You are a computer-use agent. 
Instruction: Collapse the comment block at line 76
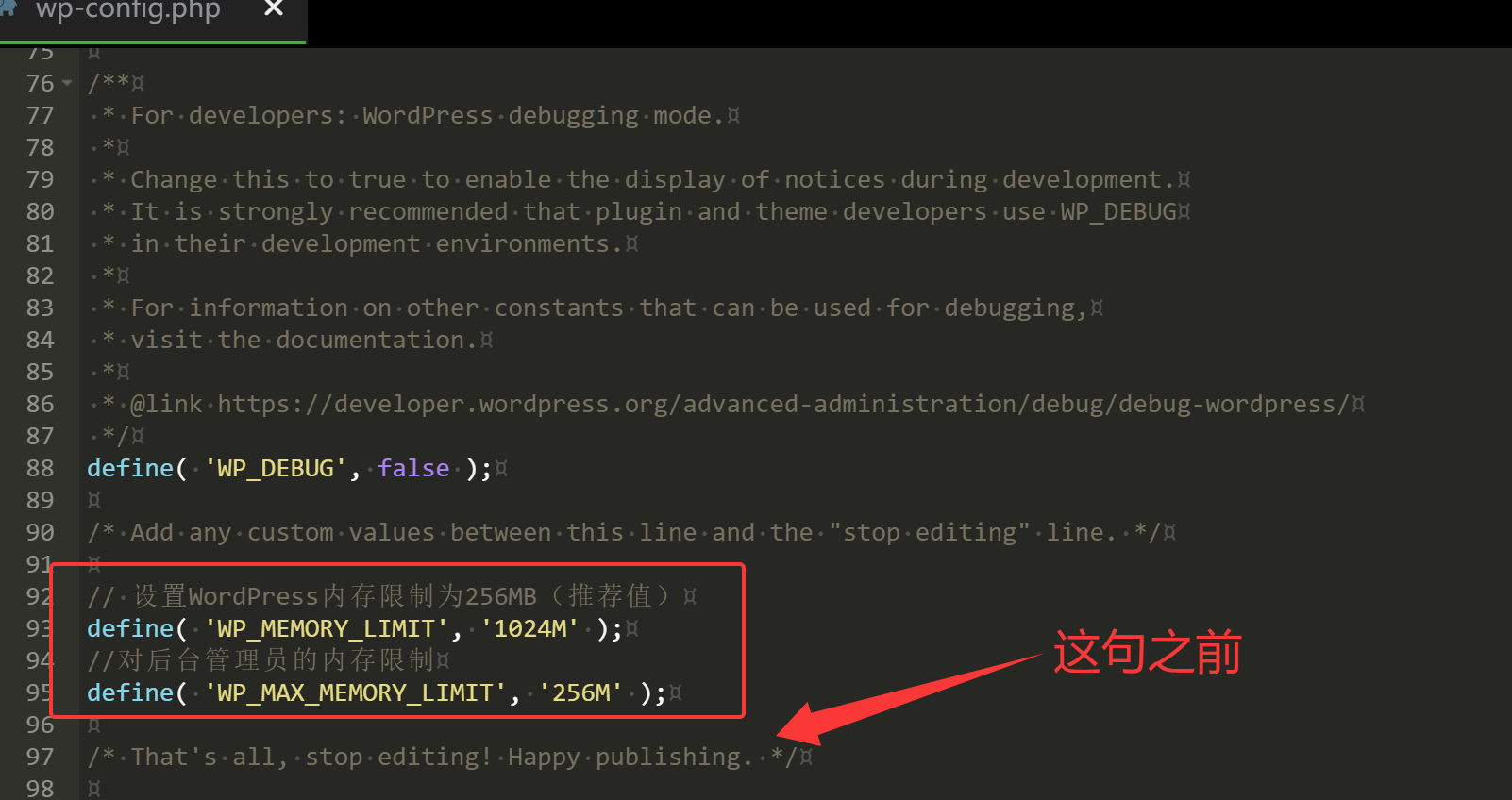click(x=67, y=84)
